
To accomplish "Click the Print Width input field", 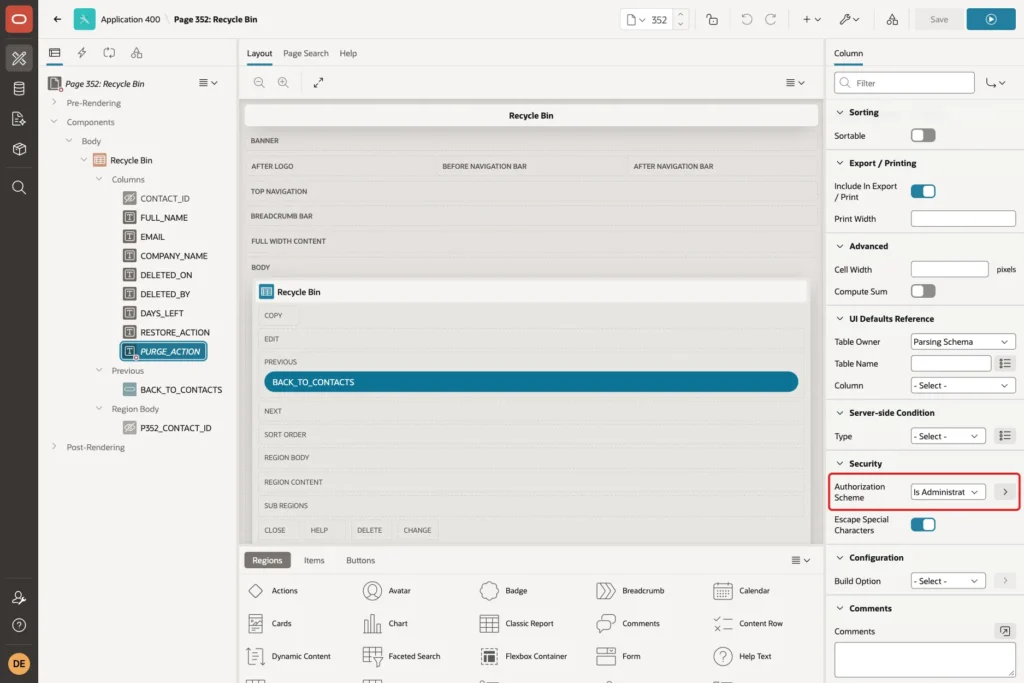I will click(963, 219).
